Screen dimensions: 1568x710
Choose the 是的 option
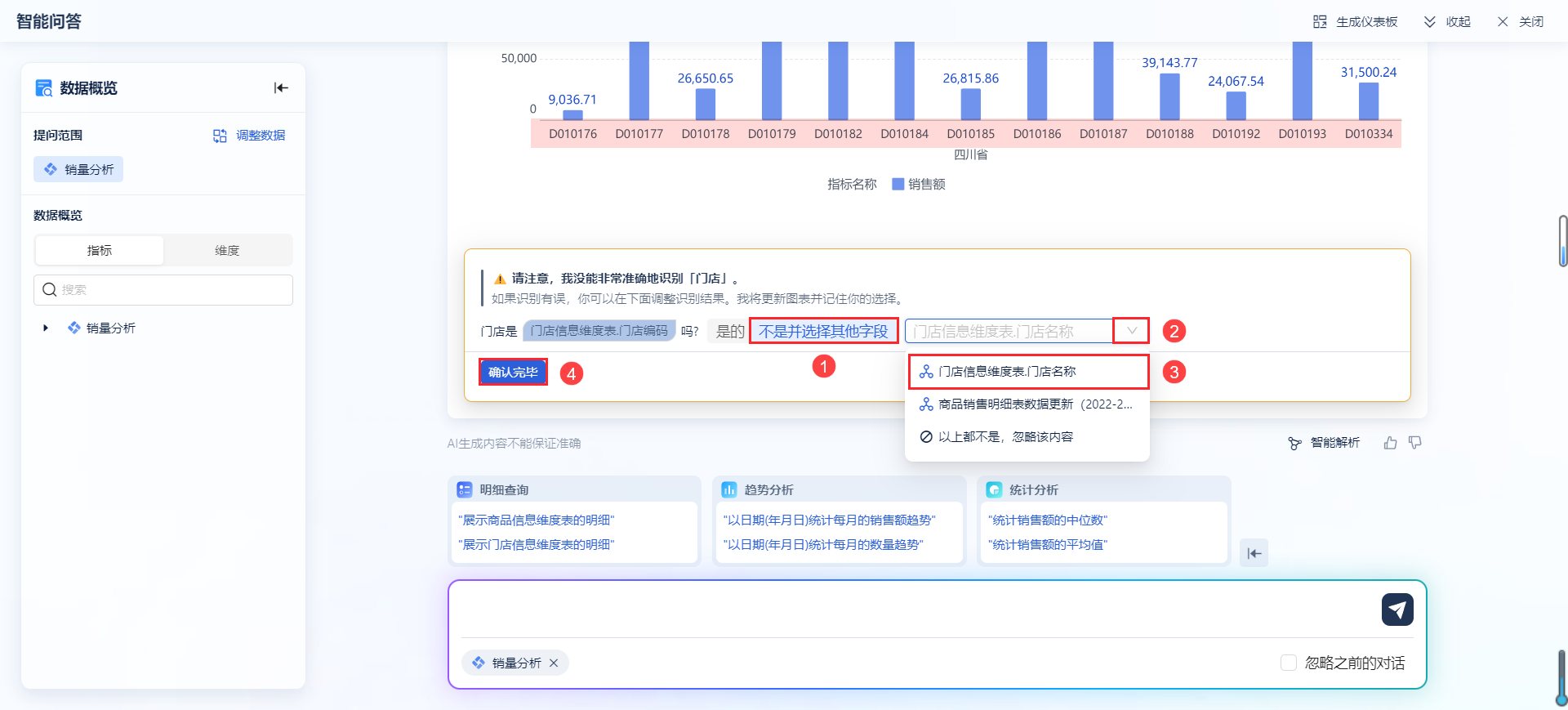[730, 331]
